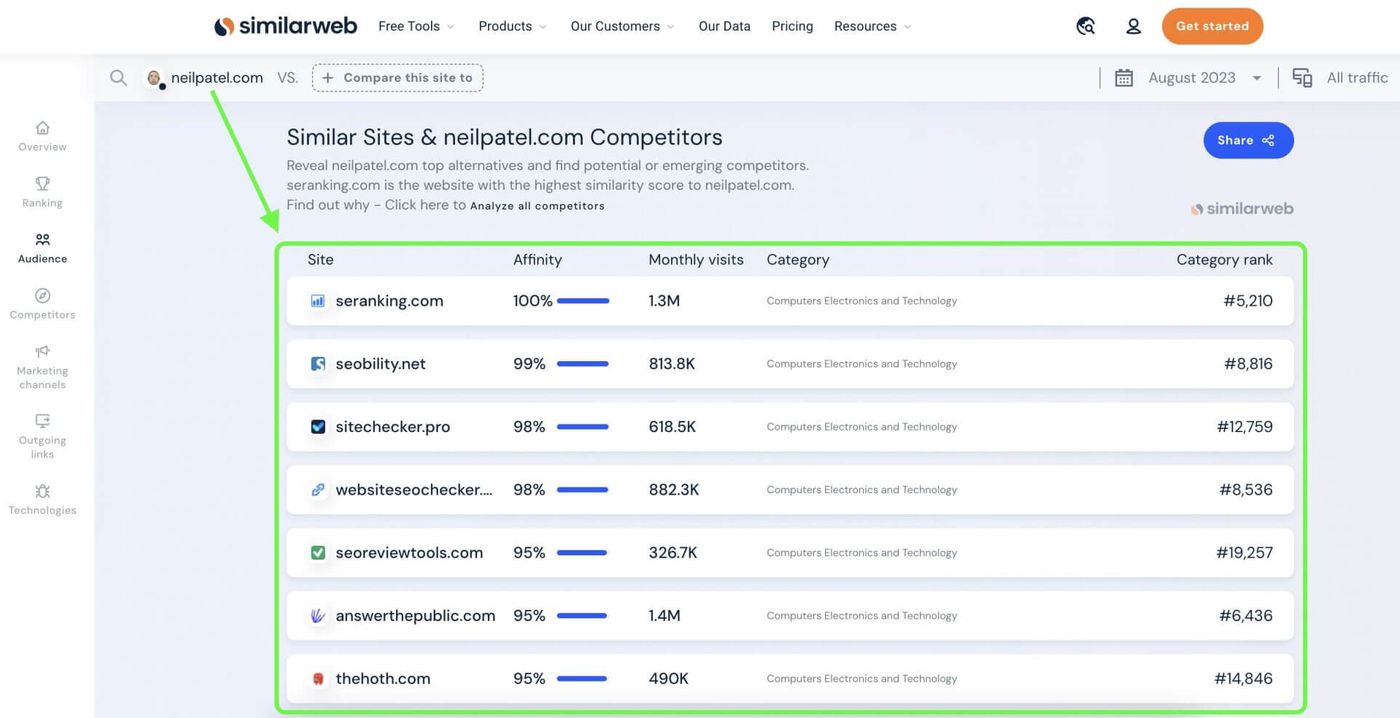The height and width of the screenshot is (718, 1400).
Task: Open the seobility.net site link
Action: click(380, 364)
